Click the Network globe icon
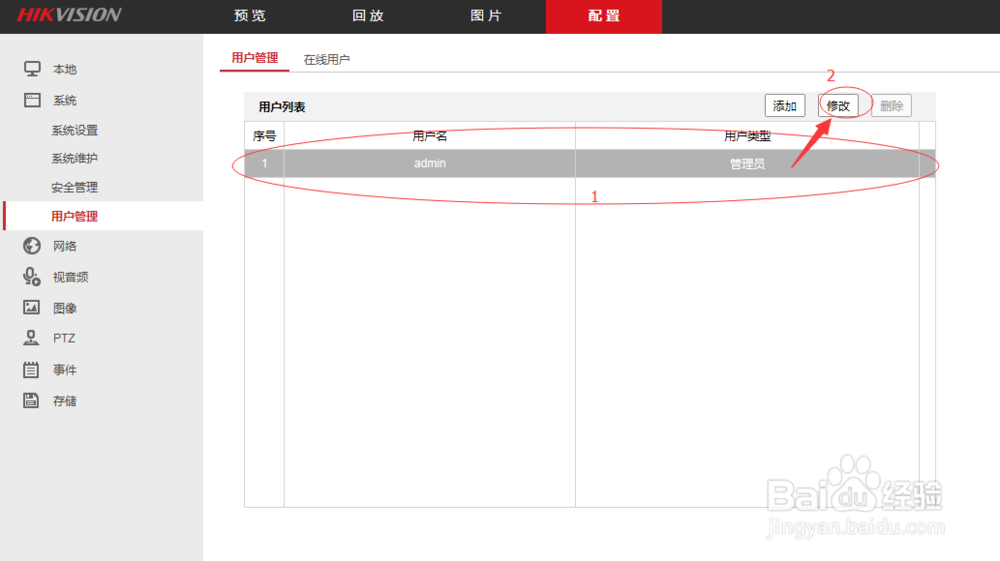 tap(32, 245)
